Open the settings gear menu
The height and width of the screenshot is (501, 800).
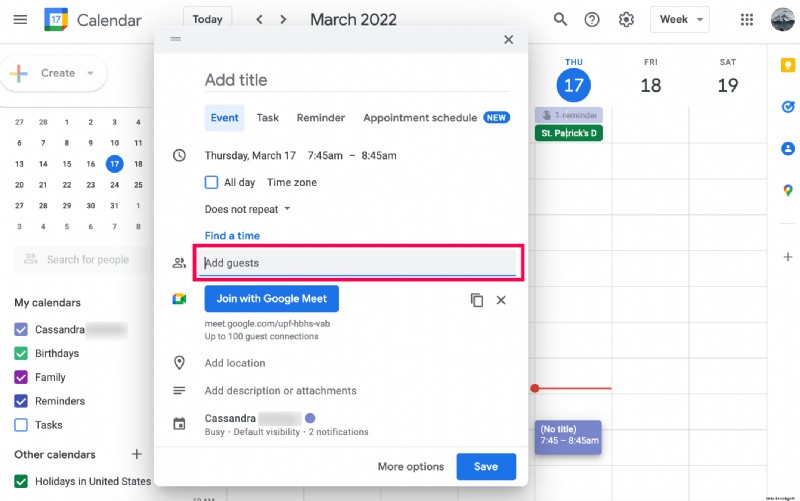(626, 20)
